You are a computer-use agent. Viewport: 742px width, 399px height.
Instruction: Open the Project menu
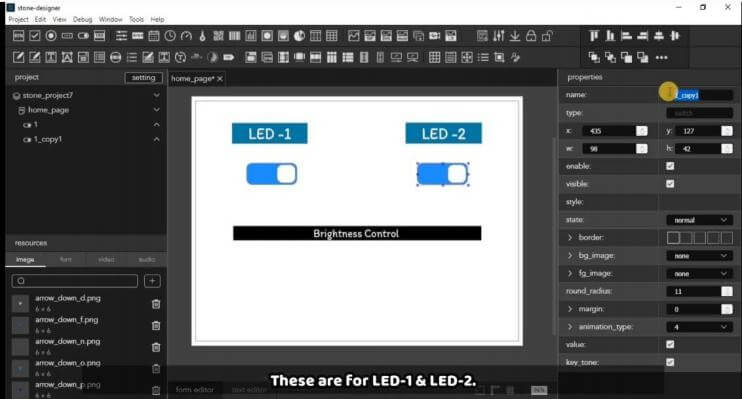pos(18,19)
